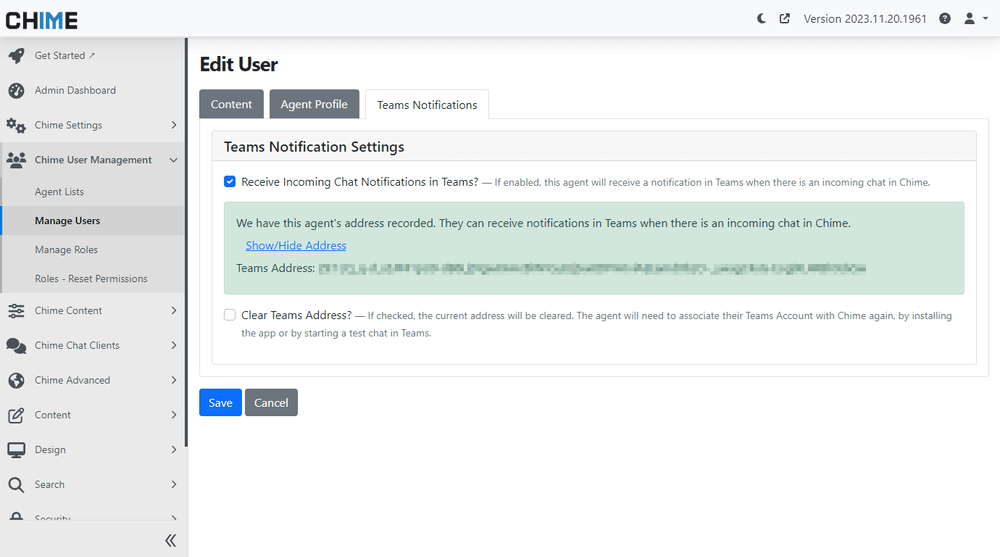Image resolution: width=1000 pixels, height=557 pixels.
Task: Toggle dark mode moon icon
Action: click(761, 19)
